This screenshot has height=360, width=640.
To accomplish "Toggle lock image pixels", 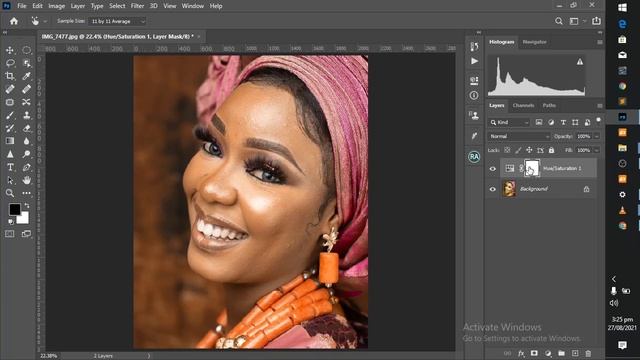I will point(518,150).
